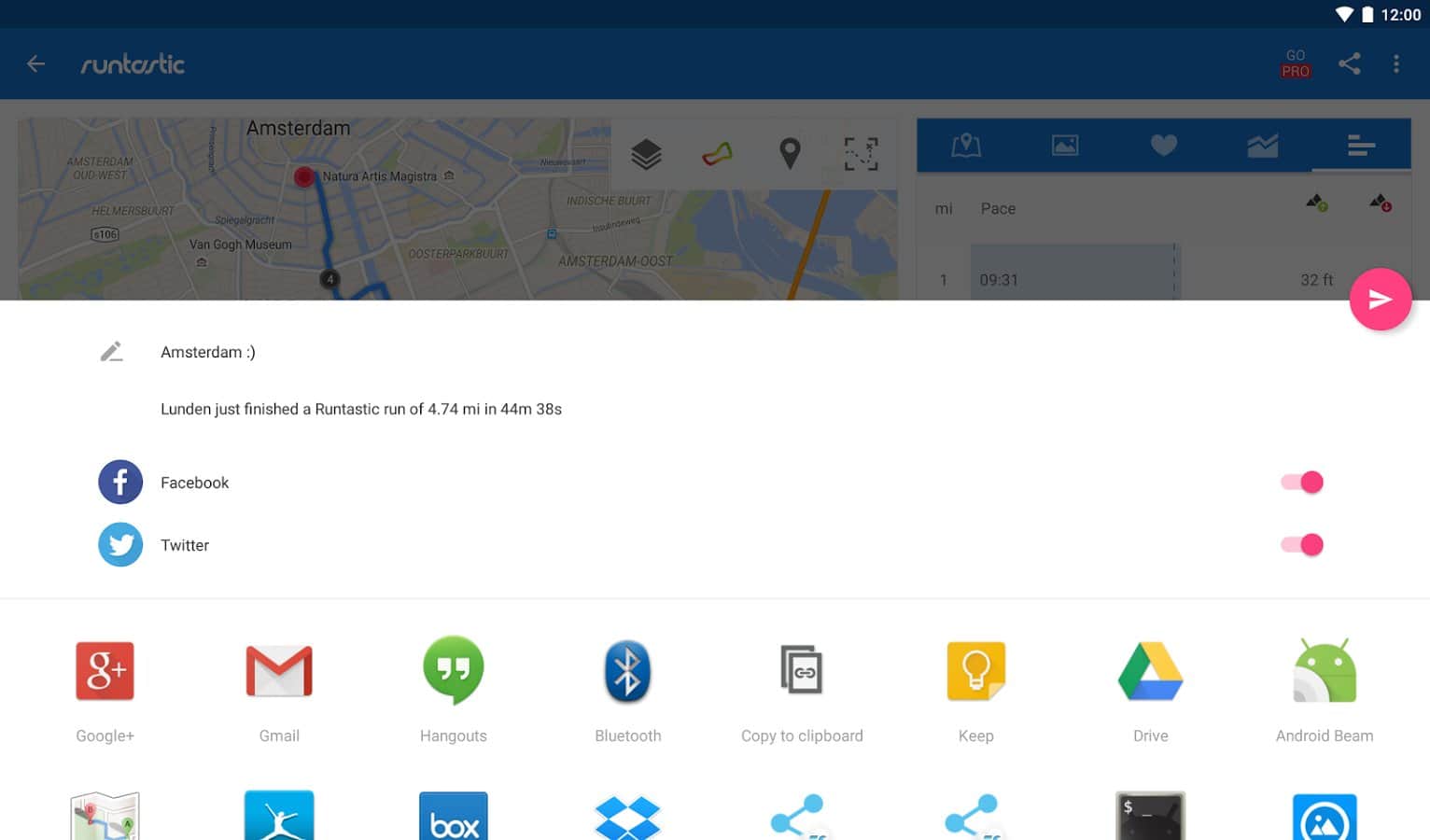Tap the GO PRO badge
The image size is (1430, 840).
point(1295,63)
